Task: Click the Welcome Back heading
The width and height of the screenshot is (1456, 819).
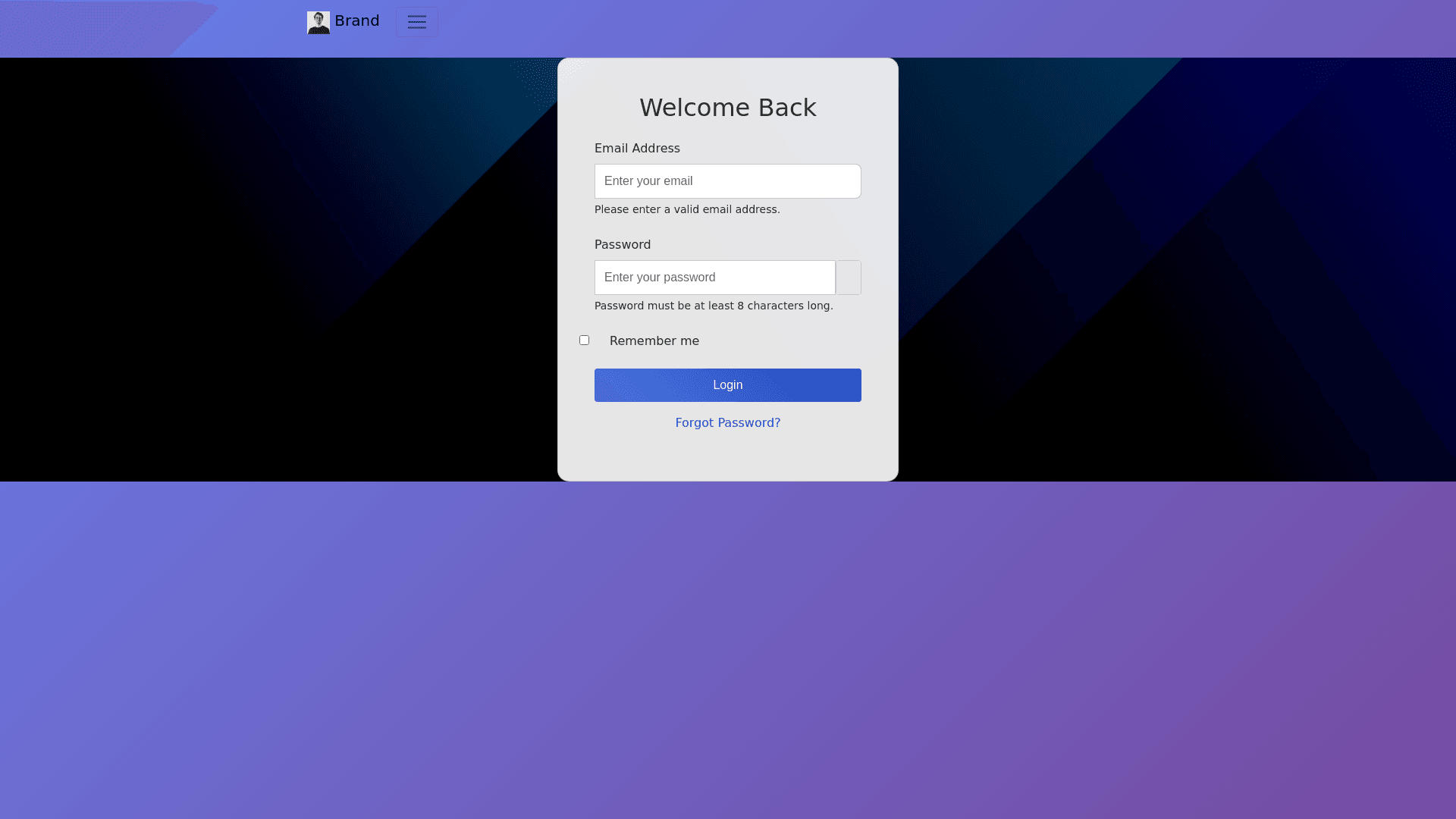Action: 727,108
